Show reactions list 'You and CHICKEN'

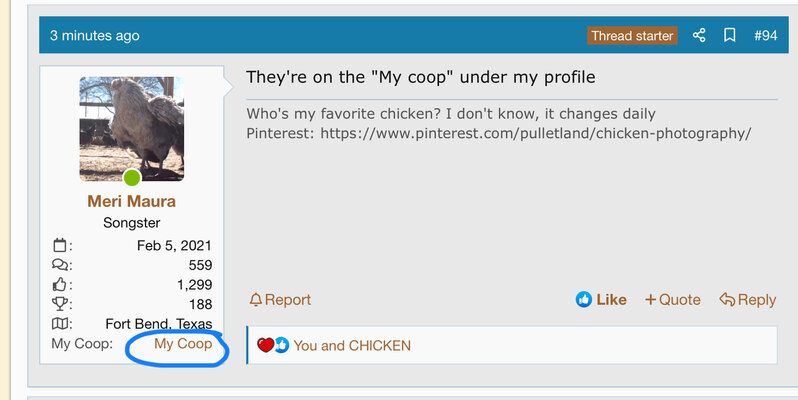pyautogui.click(x=352, y=346)
